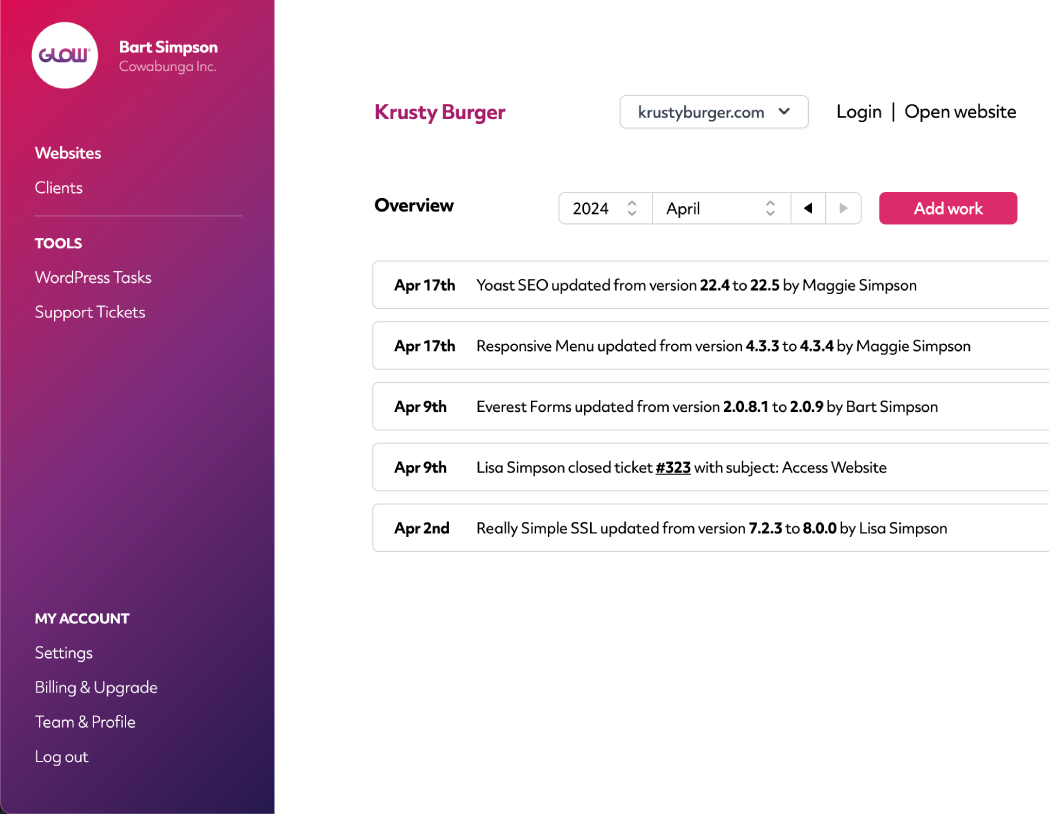Click the Cowabunga Inc. company name
Screen dimensions: 1049x814
[168, 66]
